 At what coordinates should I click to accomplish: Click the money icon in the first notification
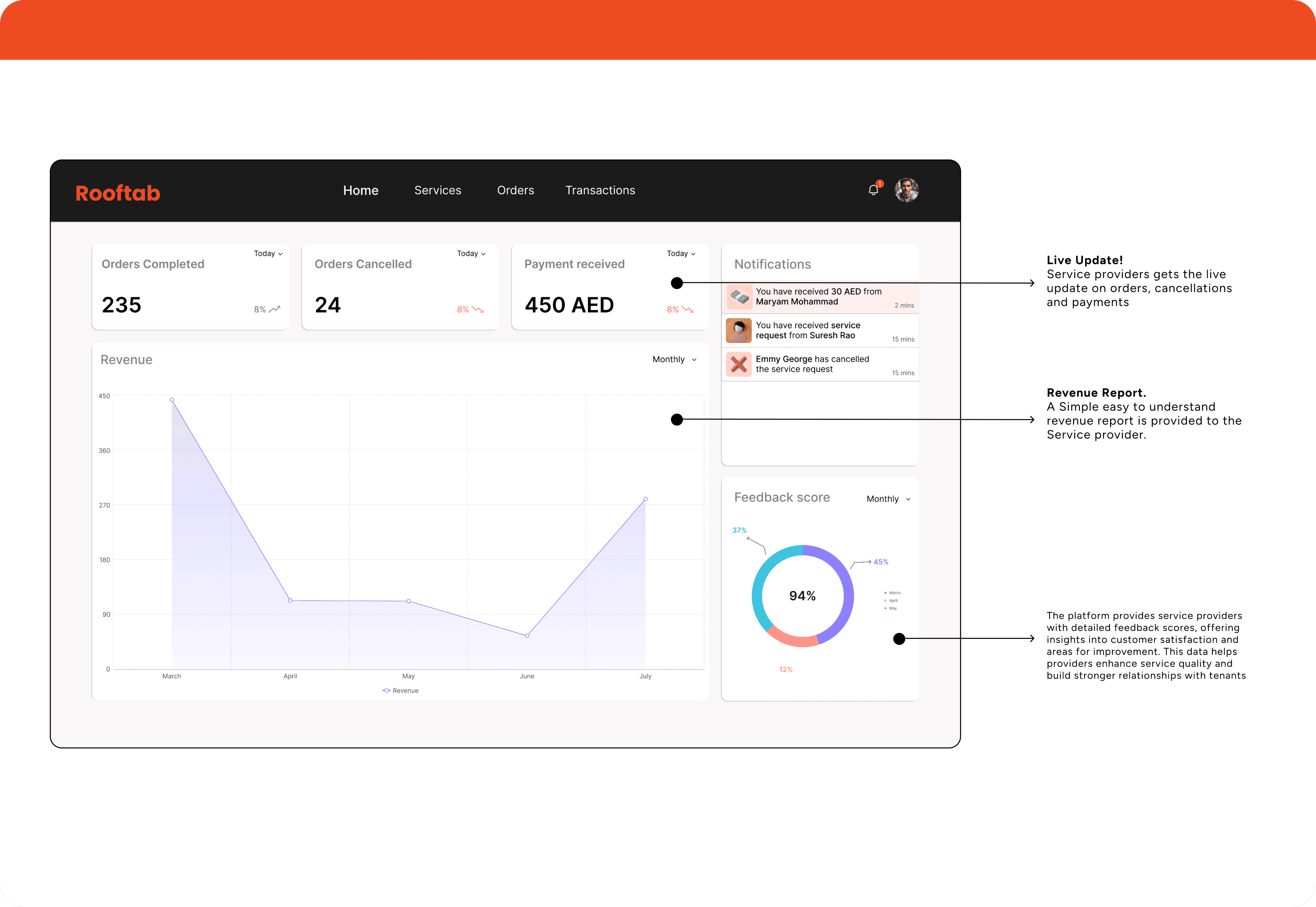point(739,297)
